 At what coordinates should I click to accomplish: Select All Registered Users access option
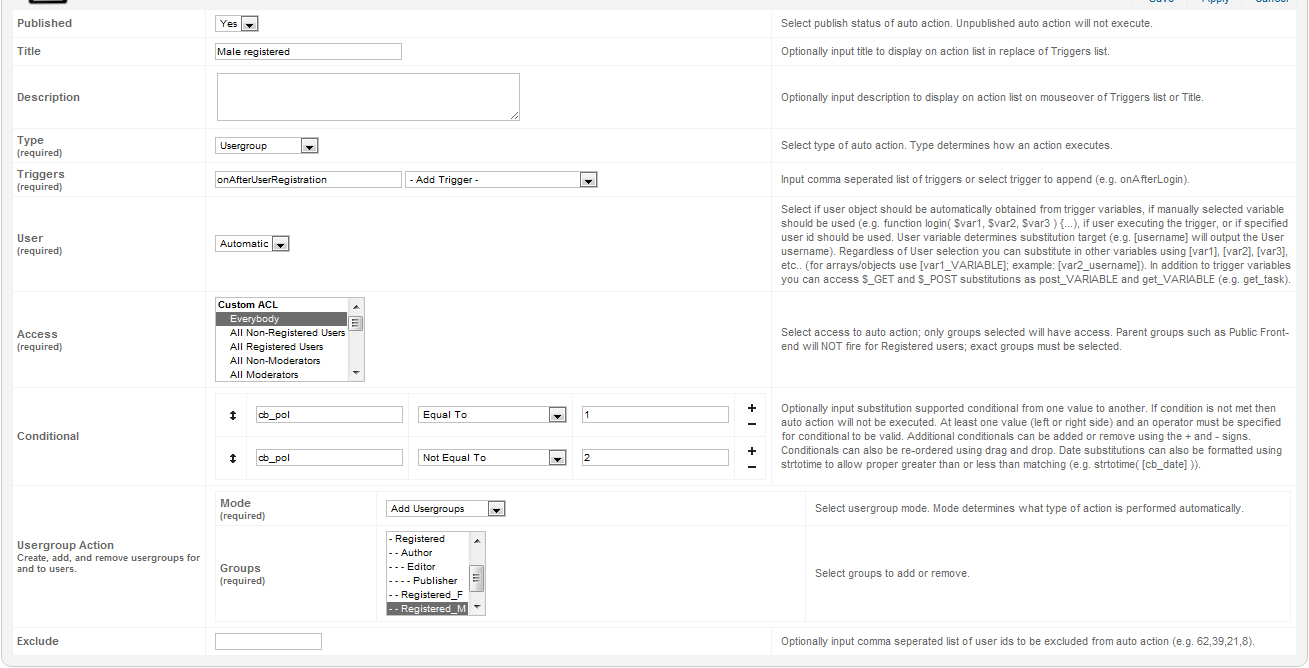point(281,347)
